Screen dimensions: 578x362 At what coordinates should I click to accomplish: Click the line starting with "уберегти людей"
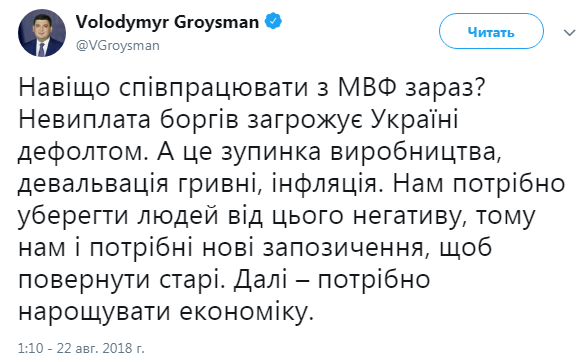(x=276, y=217)
